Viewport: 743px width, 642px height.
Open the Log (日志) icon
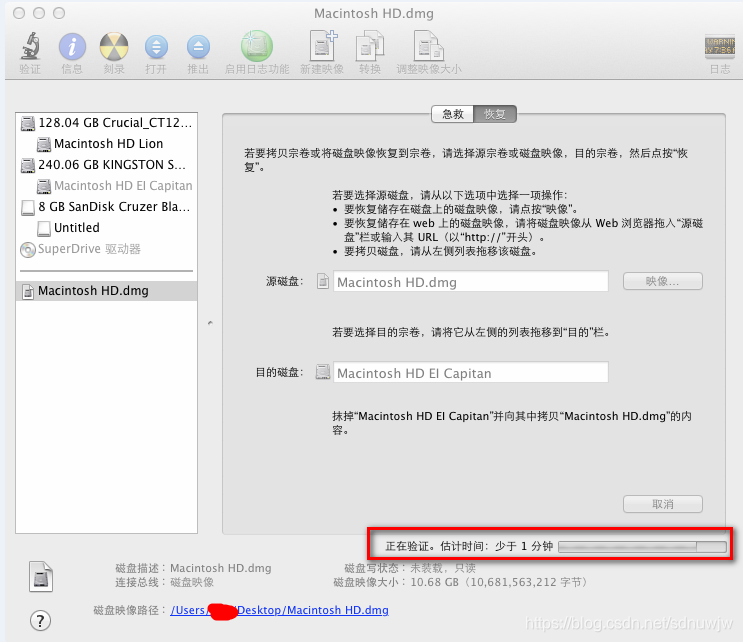point(719,46)
